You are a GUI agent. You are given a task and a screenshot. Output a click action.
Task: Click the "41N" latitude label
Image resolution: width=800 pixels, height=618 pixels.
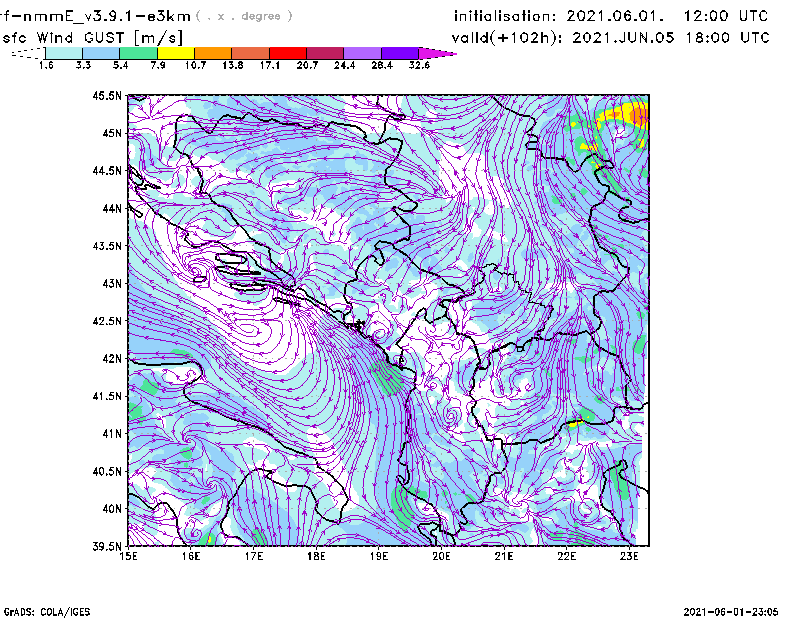[112, 434]
